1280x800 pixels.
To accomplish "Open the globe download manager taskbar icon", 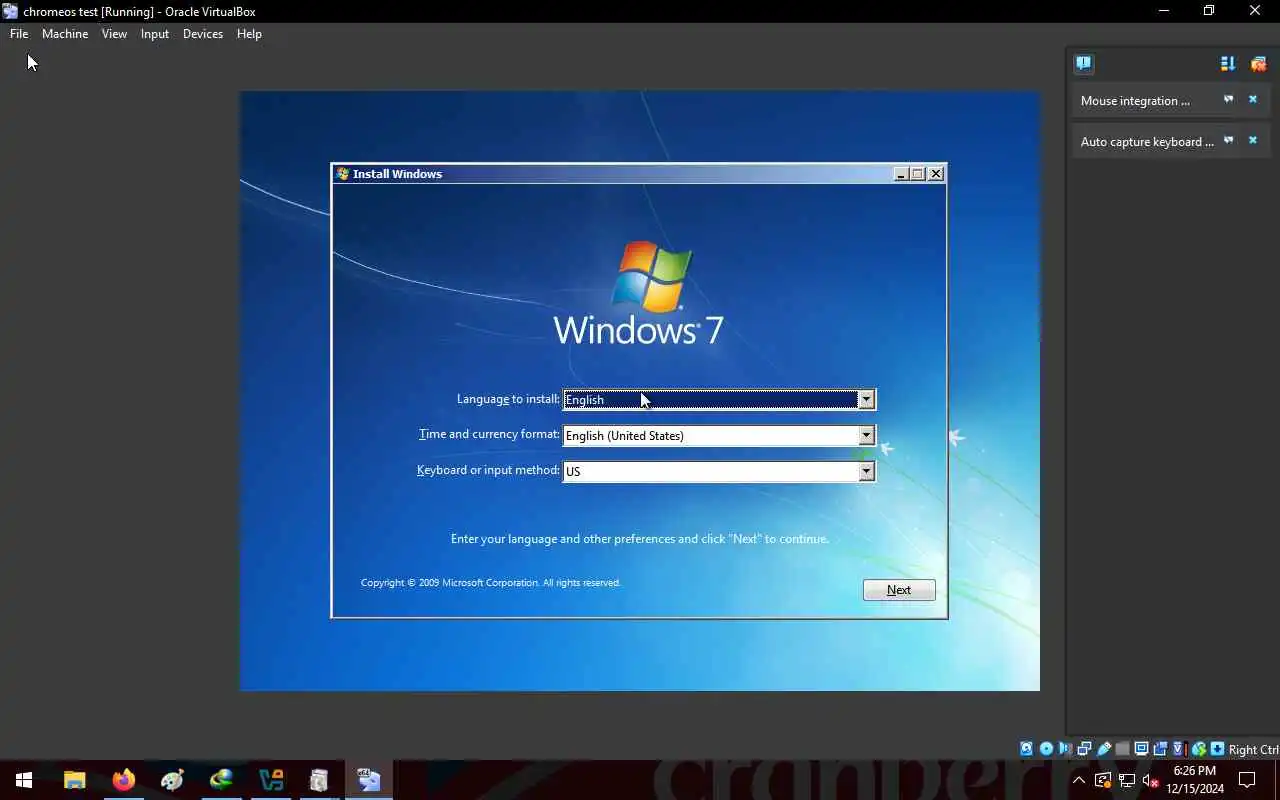I will (221, 780).
